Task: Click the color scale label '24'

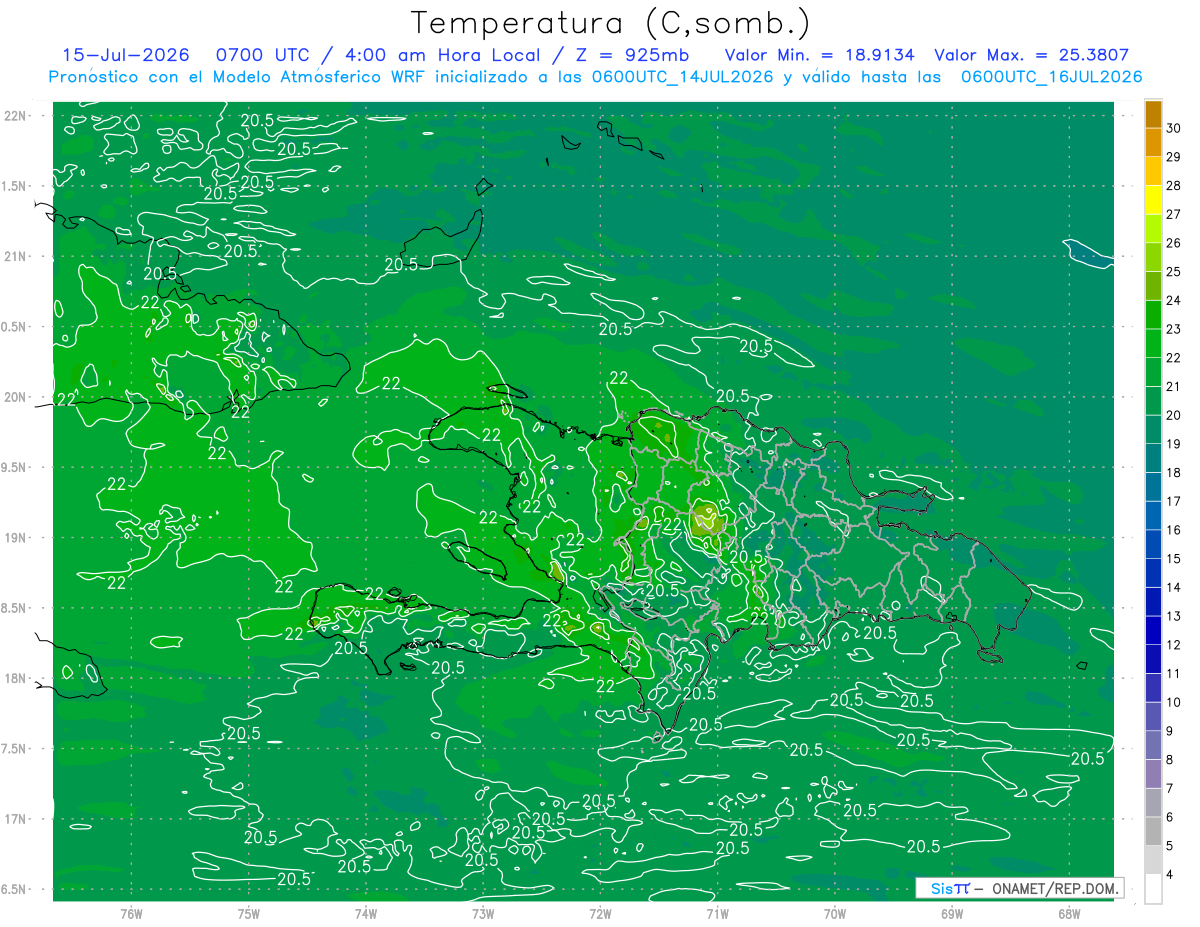Action: [x=1174, y=300]
